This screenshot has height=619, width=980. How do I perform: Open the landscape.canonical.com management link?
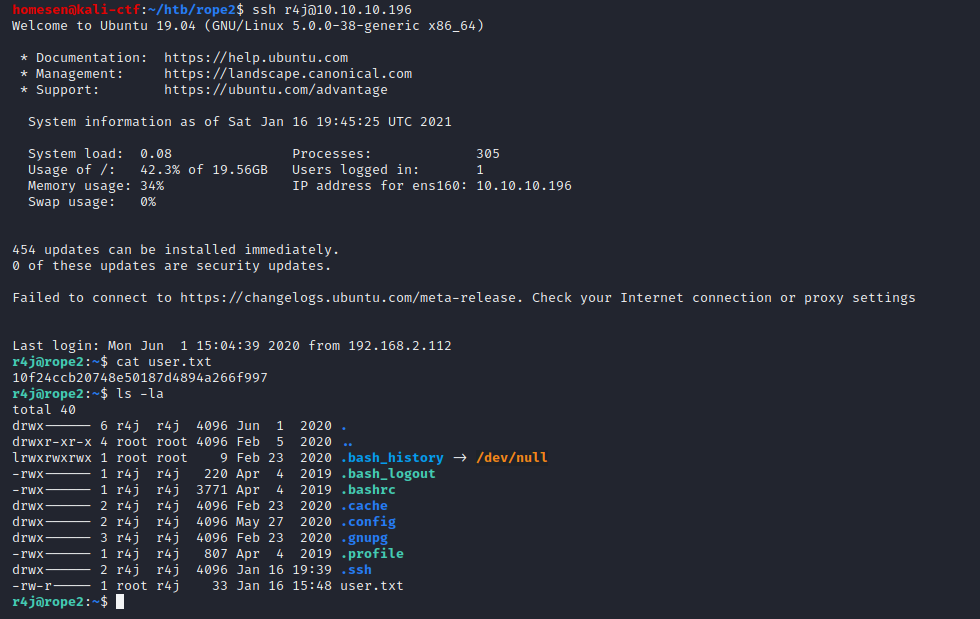[x=288, y=74]
